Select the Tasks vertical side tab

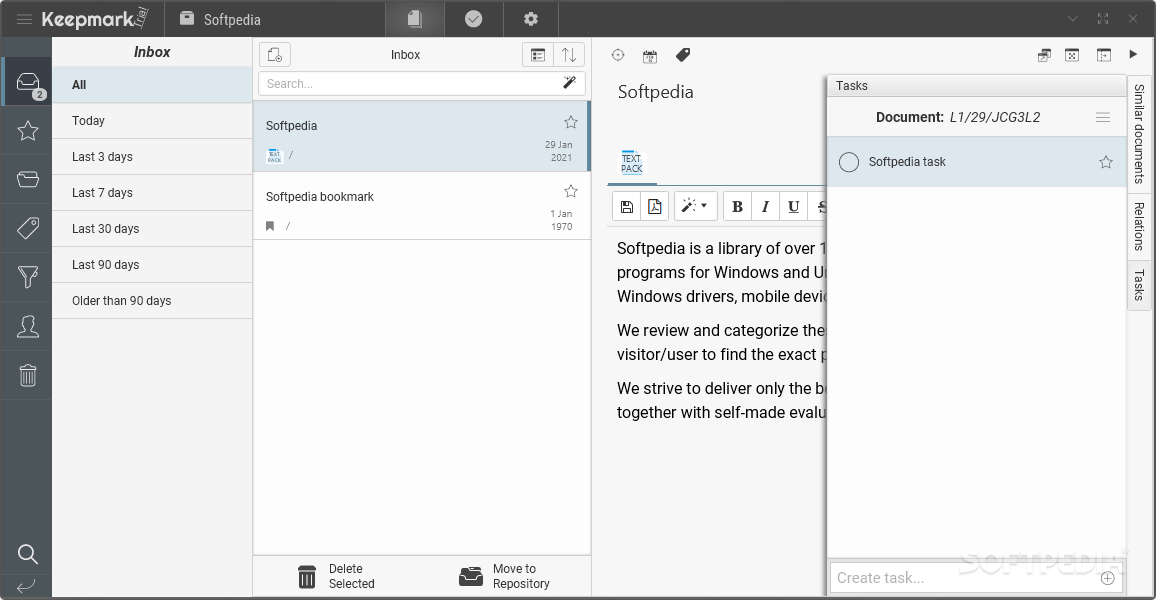[1139, 285]
